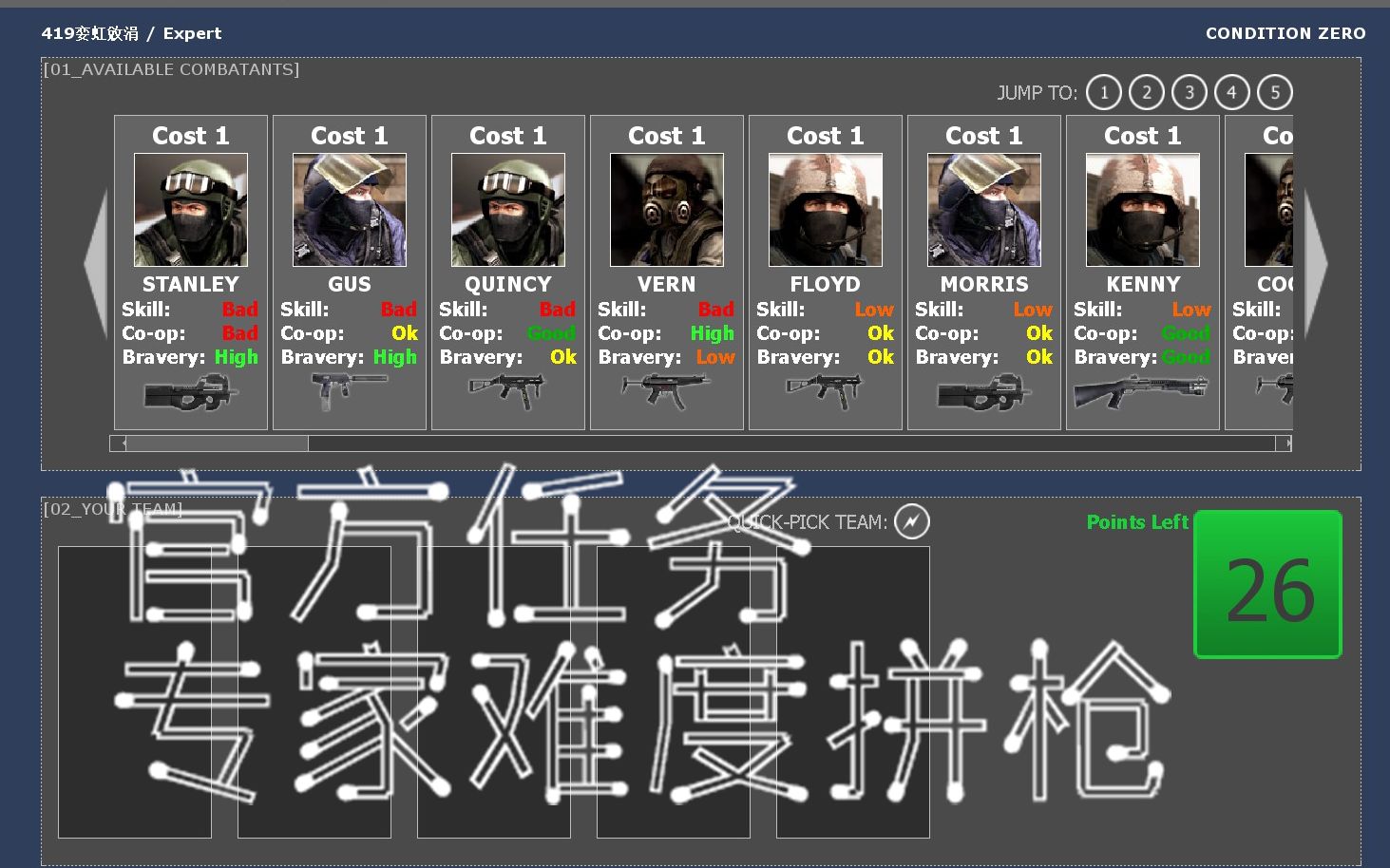Click the JUMP TO label
Screen dimensions: 1390x868
(1037, 93)
